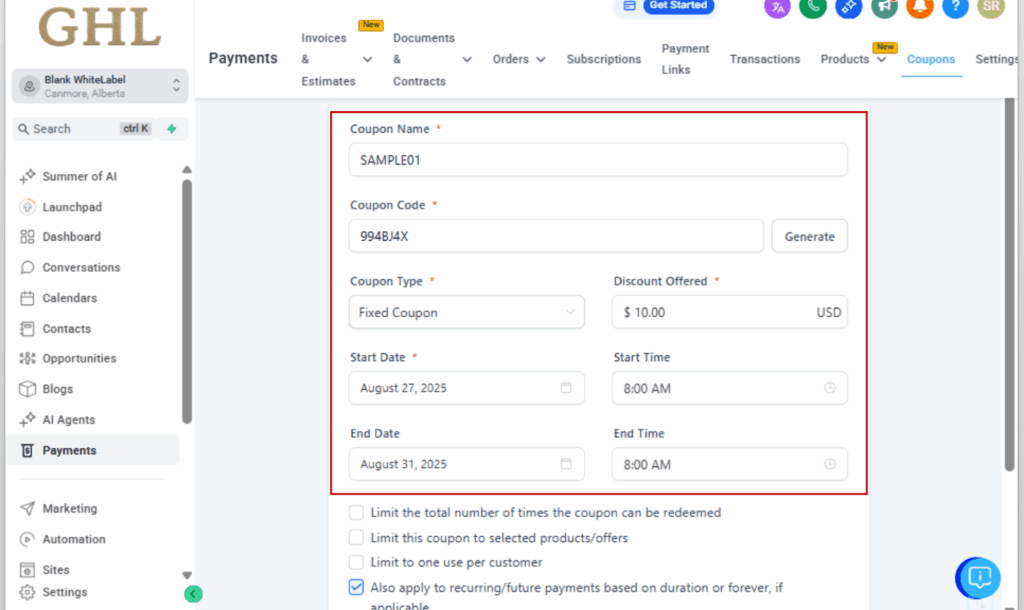Open the green phone dialer icon
Image resolution: width=1024 pixels, height=610 pixels.
pos(813,7)
